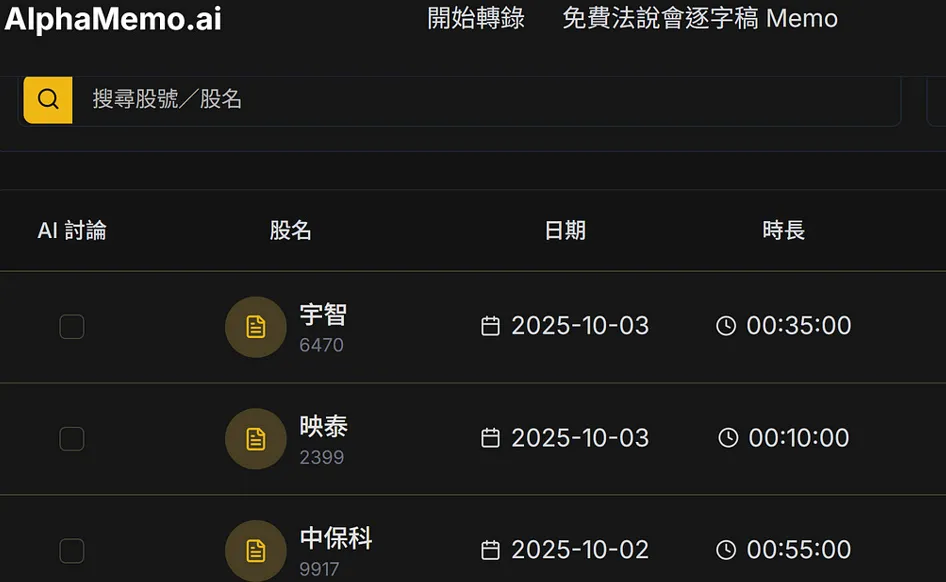Focus the 搜尋股號／股名 search field
Viewport: 946px width, 582px height.
480,99
